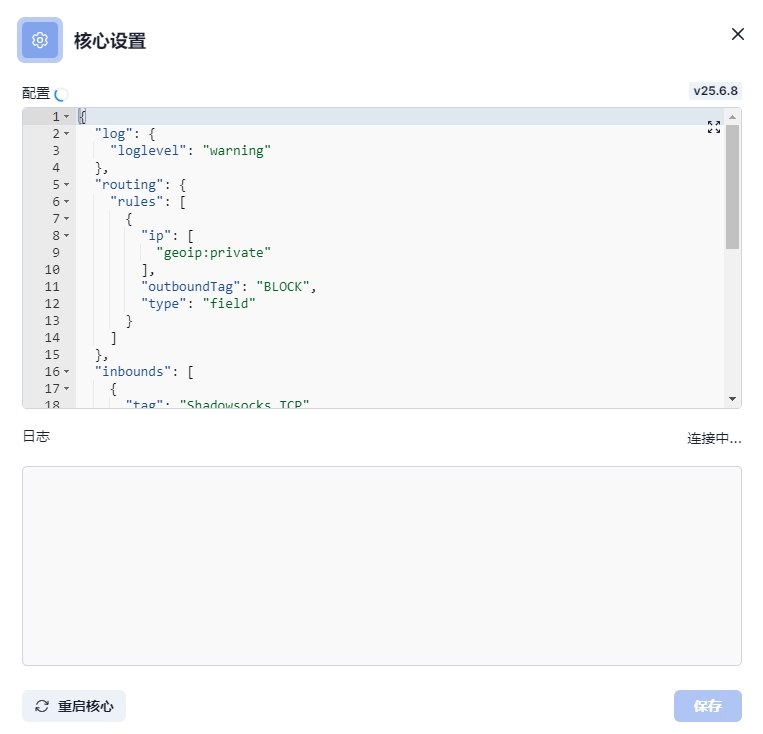Collapse the "rules" array at line 6
763x734 pixels.
pos(67,202)
